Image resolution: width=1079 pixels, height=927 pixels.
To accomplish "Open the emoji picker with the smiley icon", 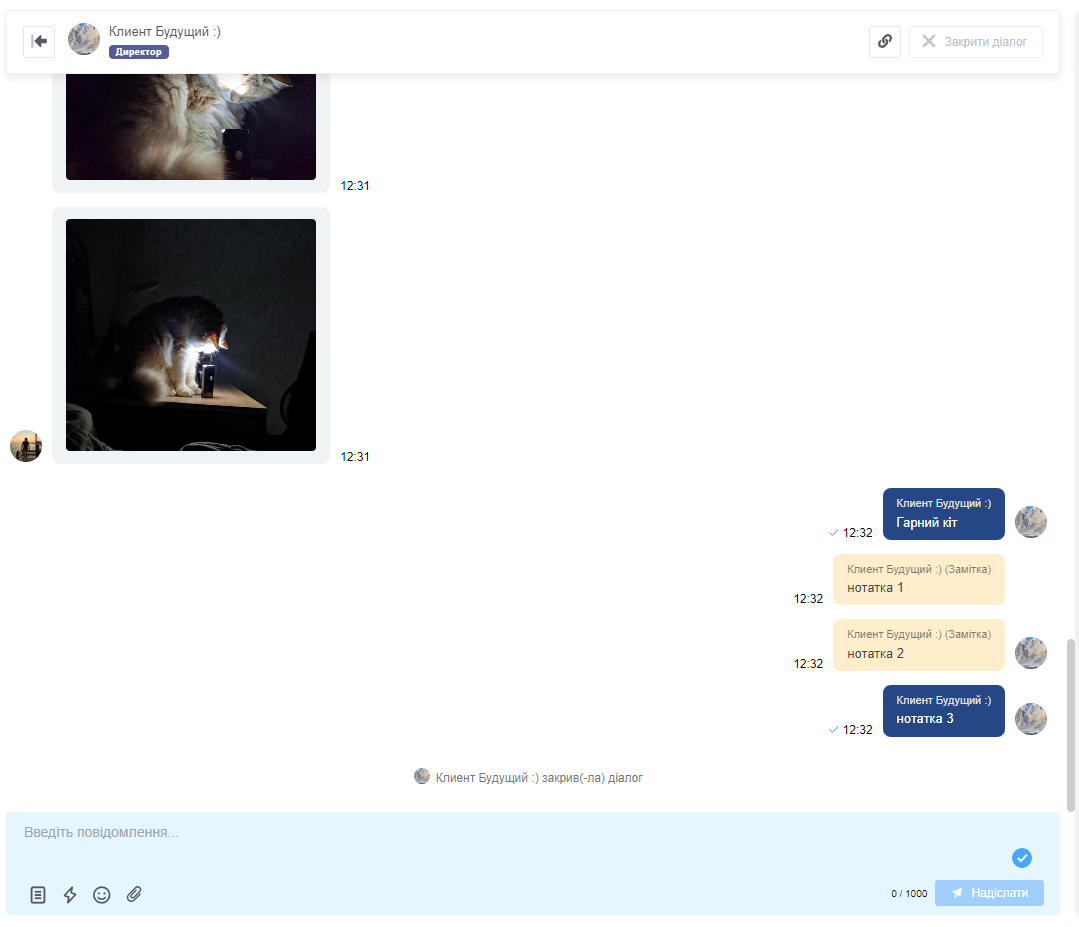I will tap(102, 895).
